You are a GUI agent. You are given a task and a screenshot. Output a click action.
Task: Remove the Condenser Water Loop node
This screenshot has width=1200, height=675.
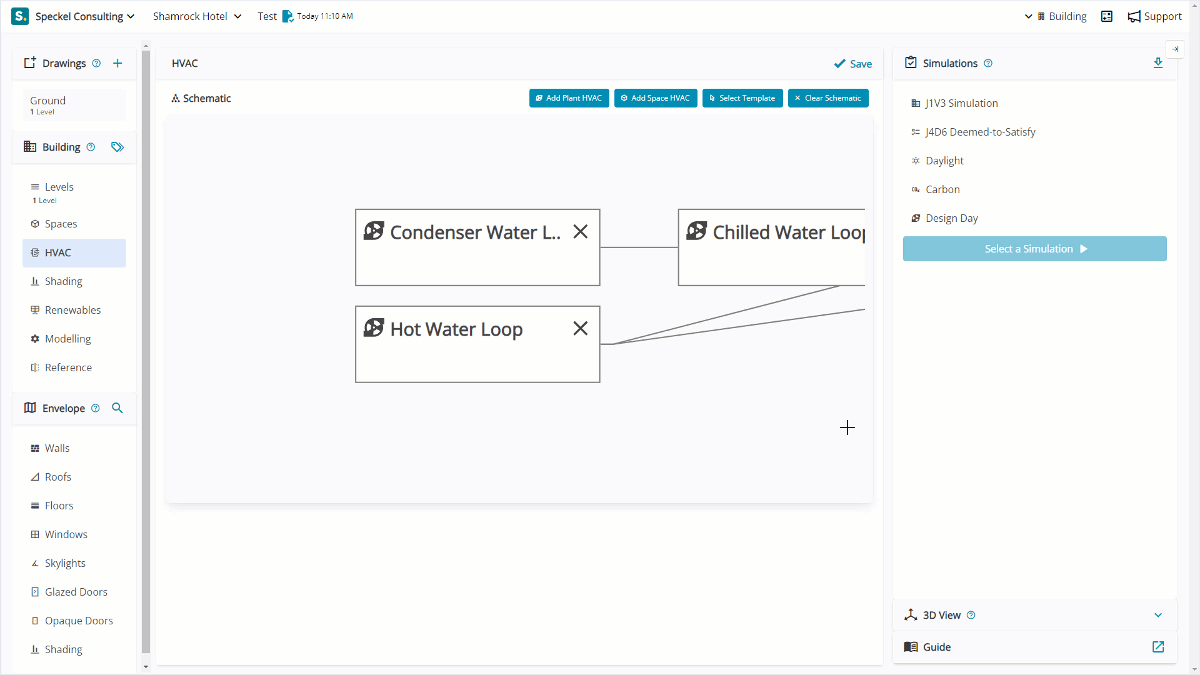pyautogui.click(x=580, y=232)
